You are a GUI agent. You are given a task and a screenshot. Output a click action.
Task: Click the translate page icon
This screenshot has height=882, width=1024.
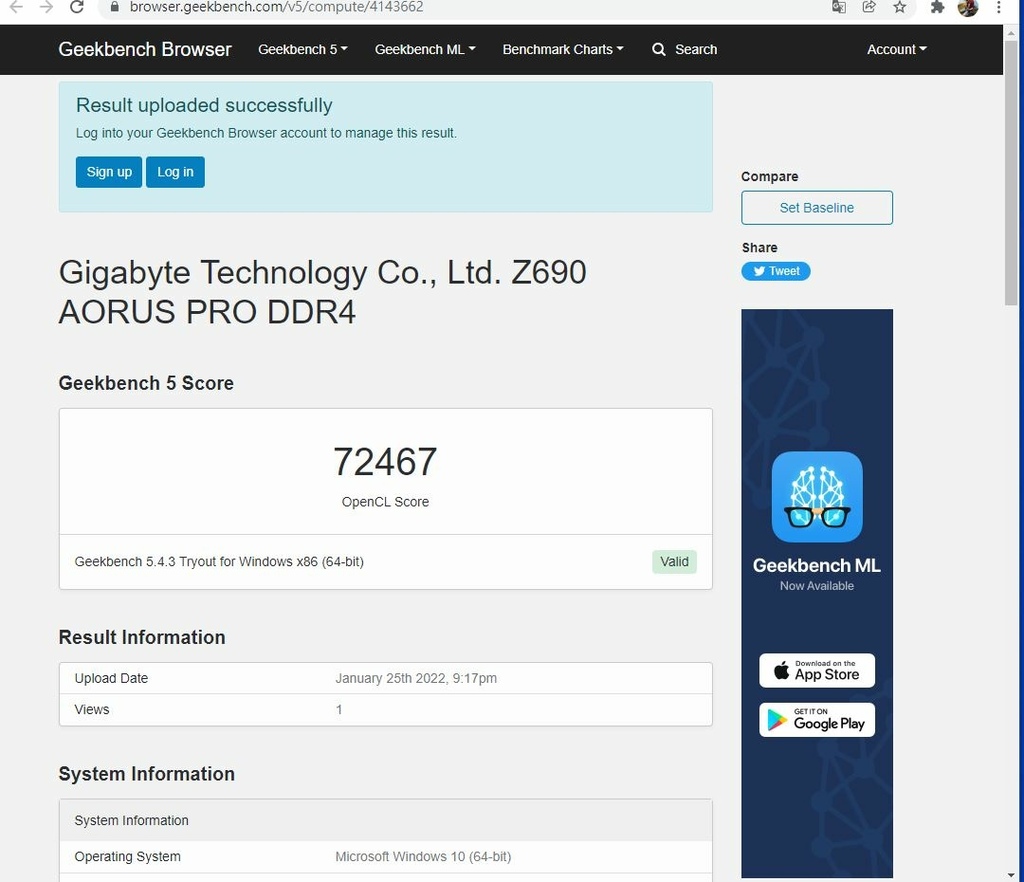coord(839,7)
